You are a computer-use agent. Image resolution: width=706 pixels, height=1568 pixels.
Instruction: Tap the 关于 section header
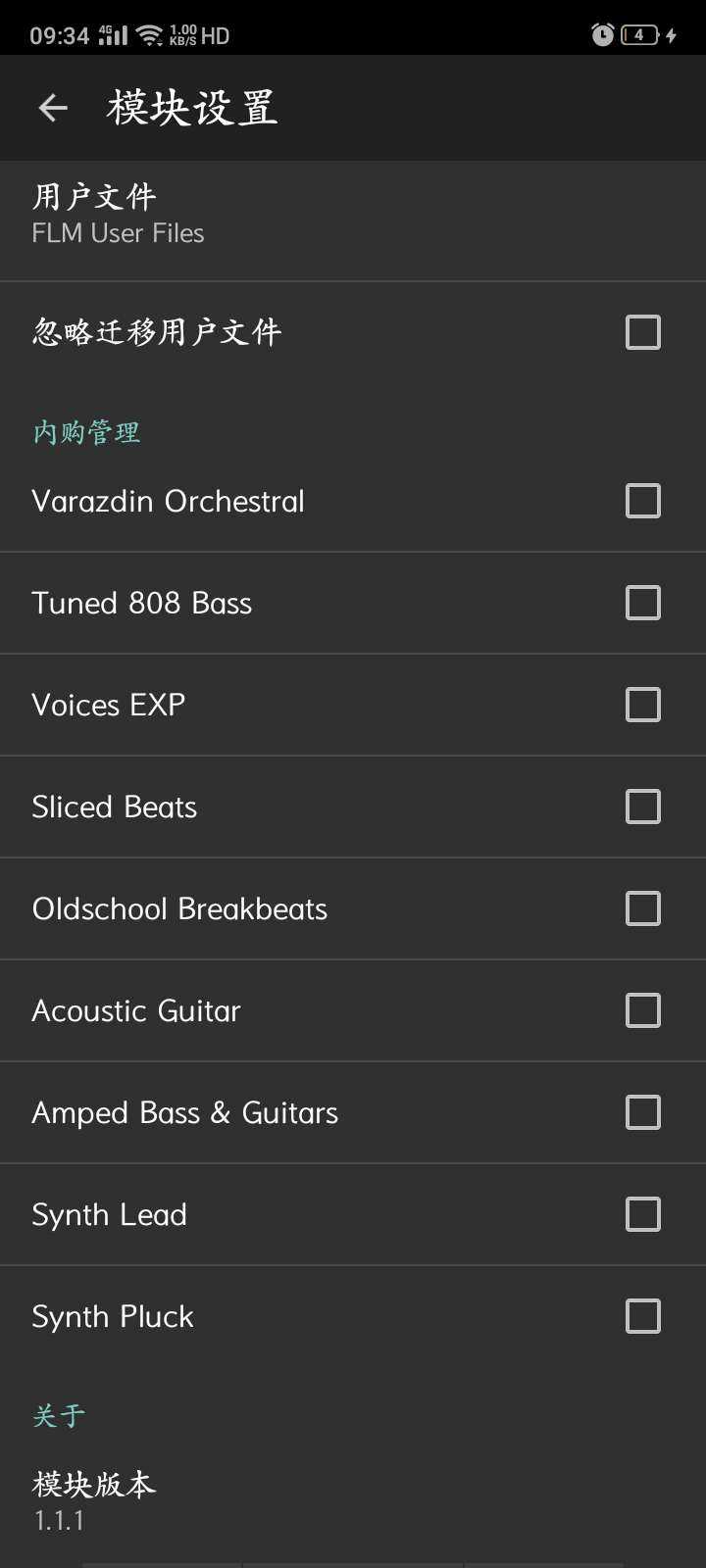pyautogui.click(x=59, y=1415)
